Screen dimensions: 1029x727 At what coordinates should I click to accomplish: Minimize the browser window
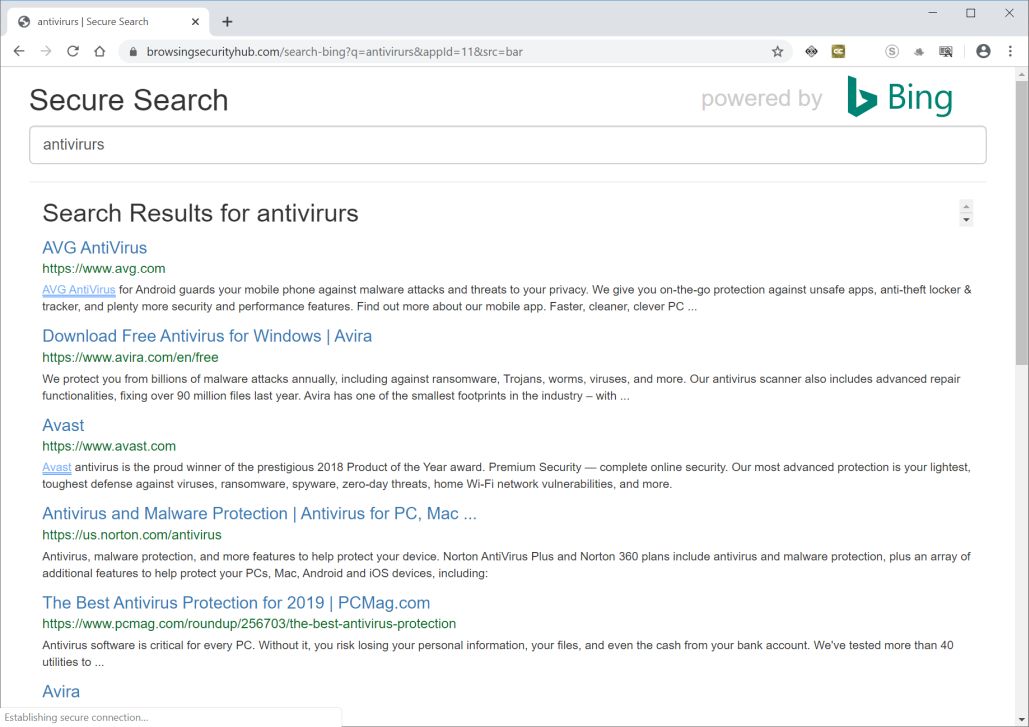[x=933, y=13]
